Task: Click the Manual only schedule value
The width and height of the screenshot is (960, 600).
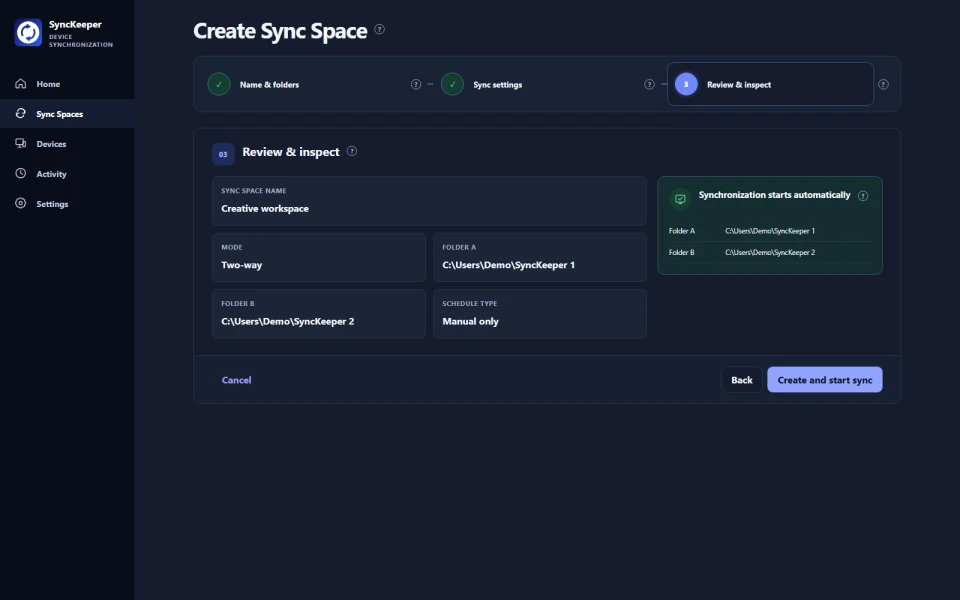Action: coord(470,321)
